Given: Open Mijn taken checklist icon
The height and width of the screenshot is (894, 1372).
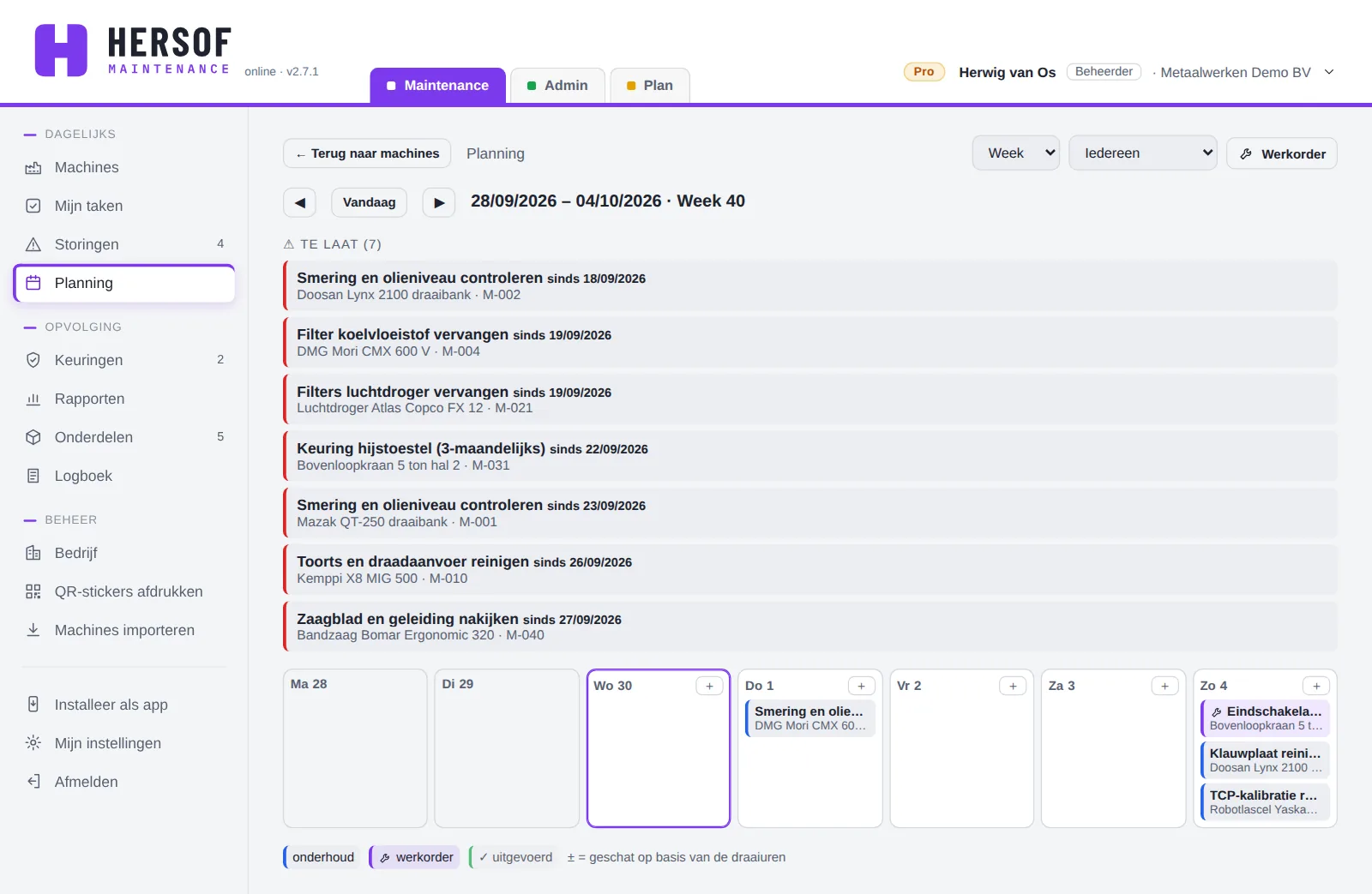Looking at the screenshot, I should (x=33, y=206).
